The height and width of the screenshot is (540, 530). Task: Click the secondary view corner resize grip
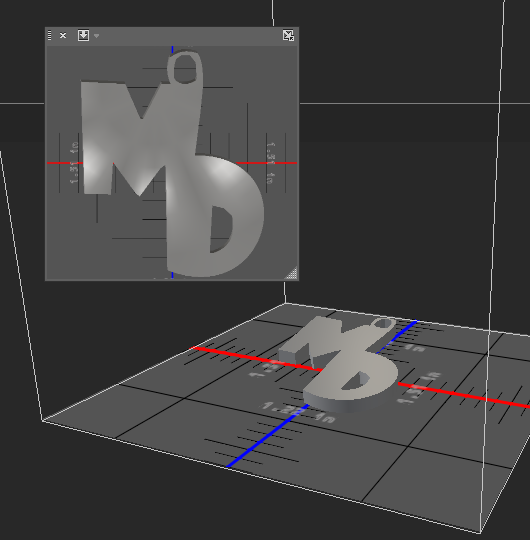pos(292,273)
